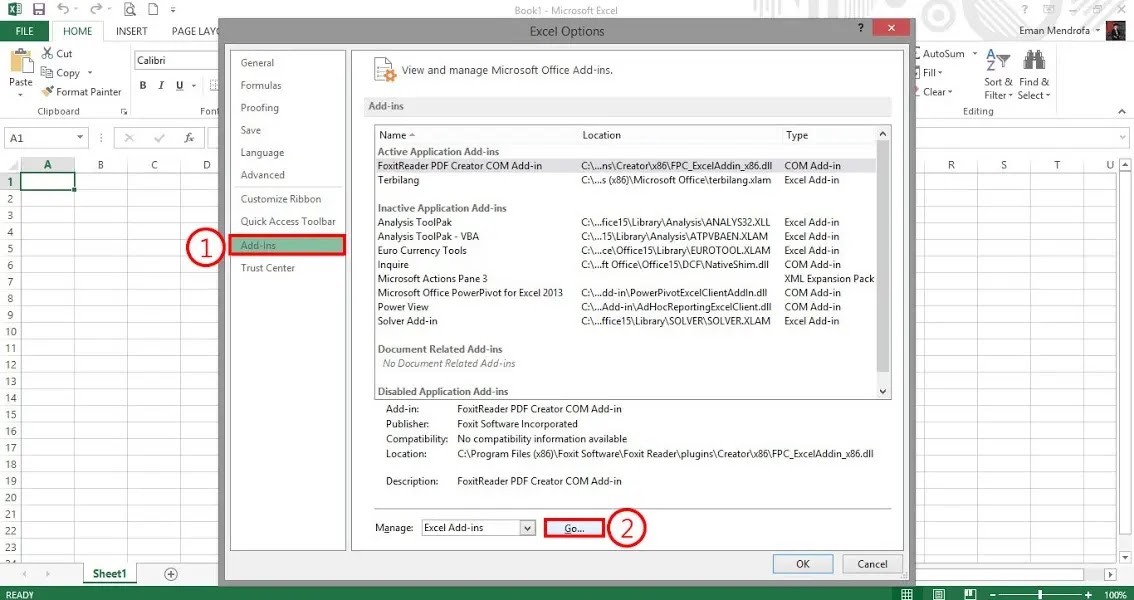The height and width of the screenshot is (600, 1134).
Task: Click the zoom slider in status bar
Action: coord(1040,593)
